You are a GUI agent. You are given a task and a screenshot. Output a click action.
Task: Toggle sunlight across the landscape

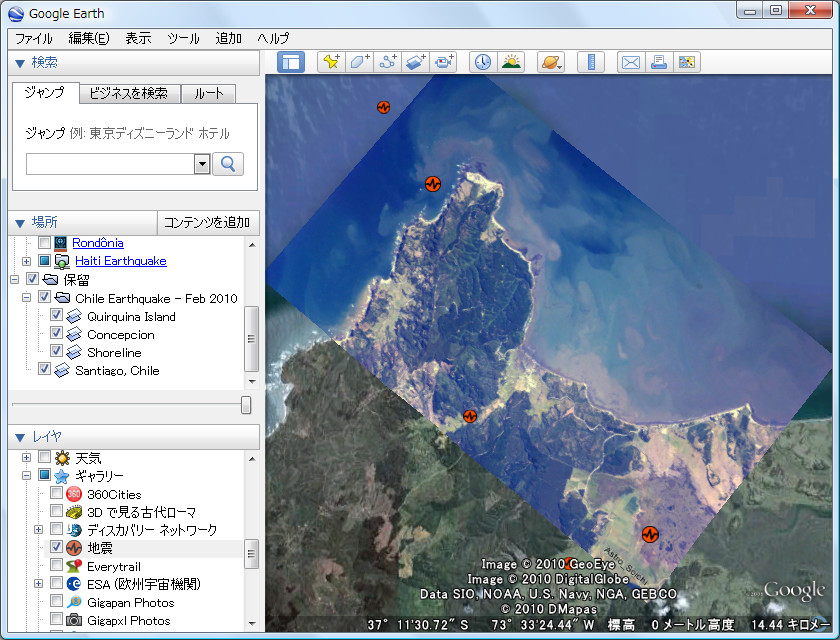[511, 62]
